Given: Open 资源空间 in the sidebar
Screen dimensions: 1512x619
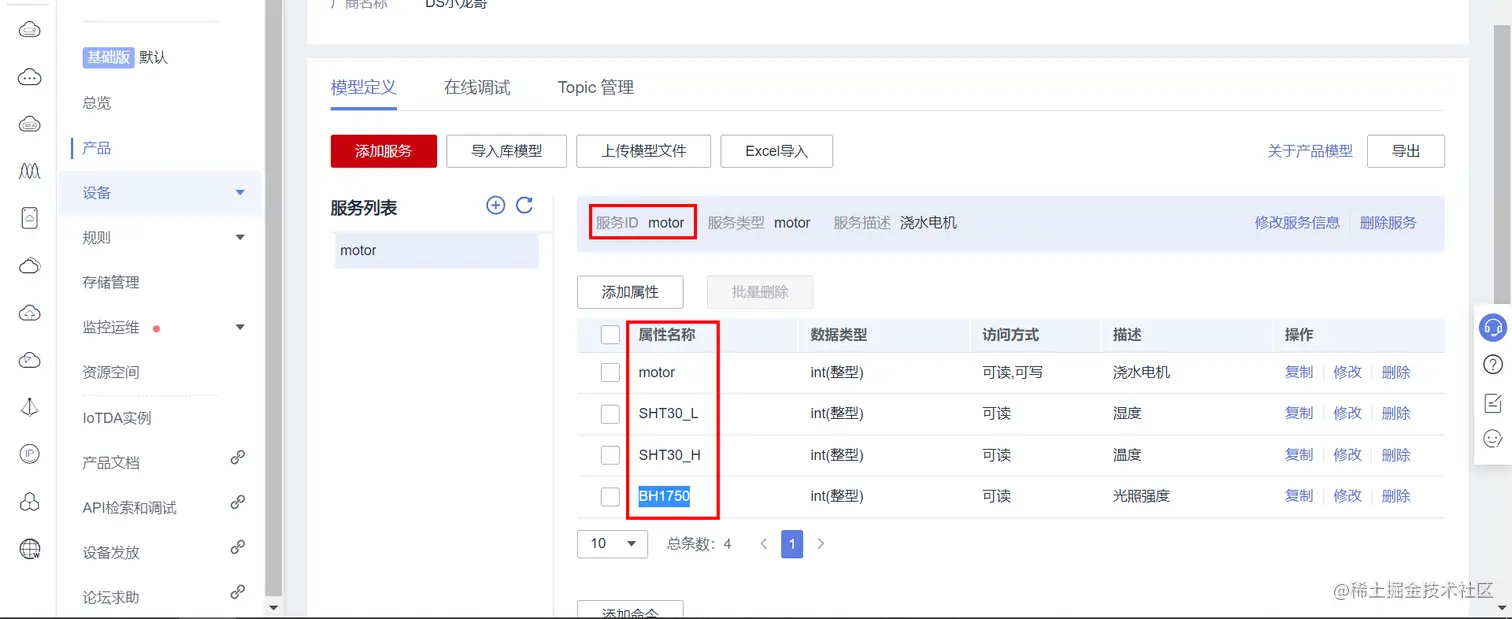Looking at the screenshot, I should [x=111, y=372].
